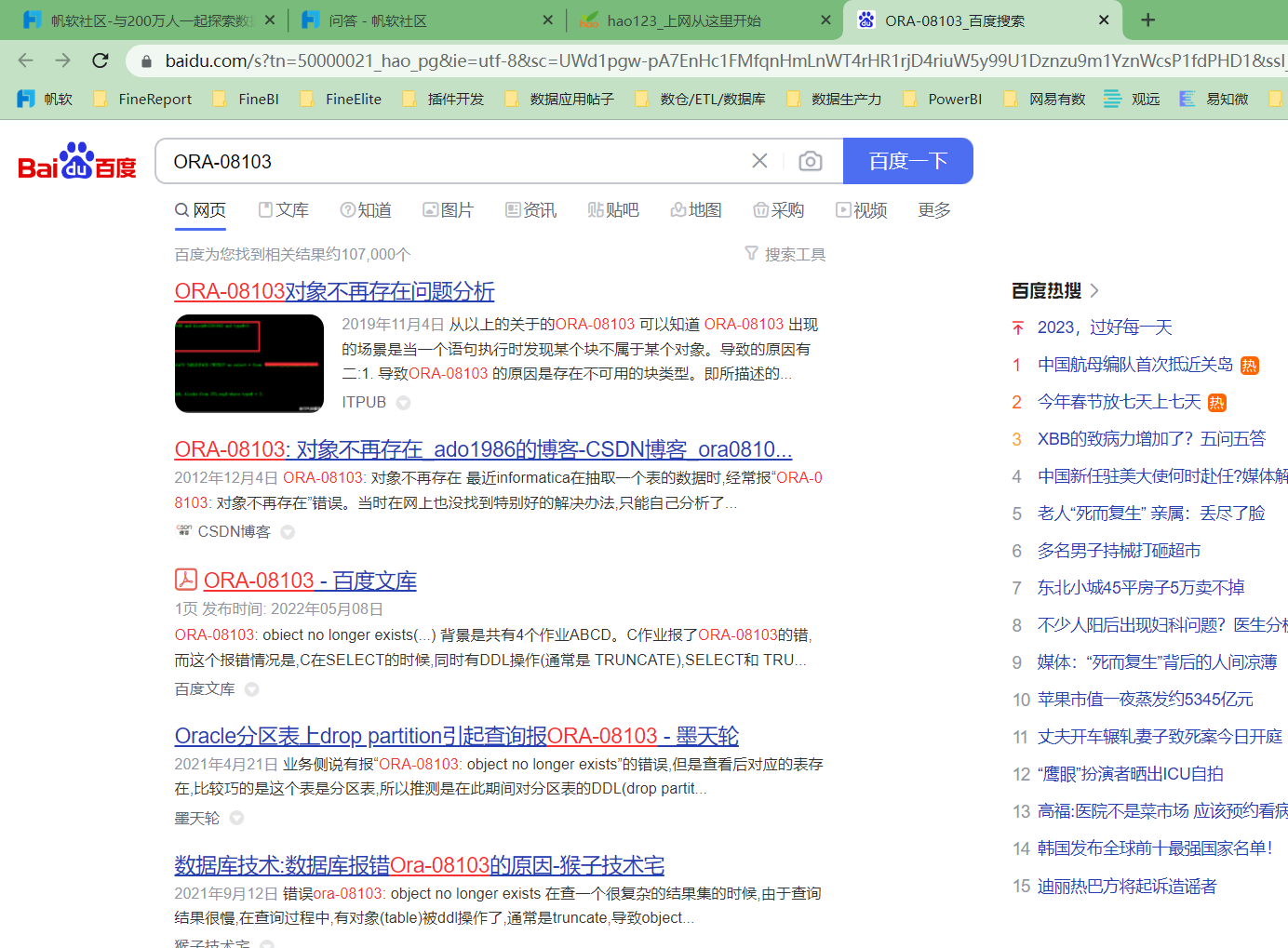Open result ORA-08103对象不再存在问题分析
1288x948 pixels.
click(334, 291)
